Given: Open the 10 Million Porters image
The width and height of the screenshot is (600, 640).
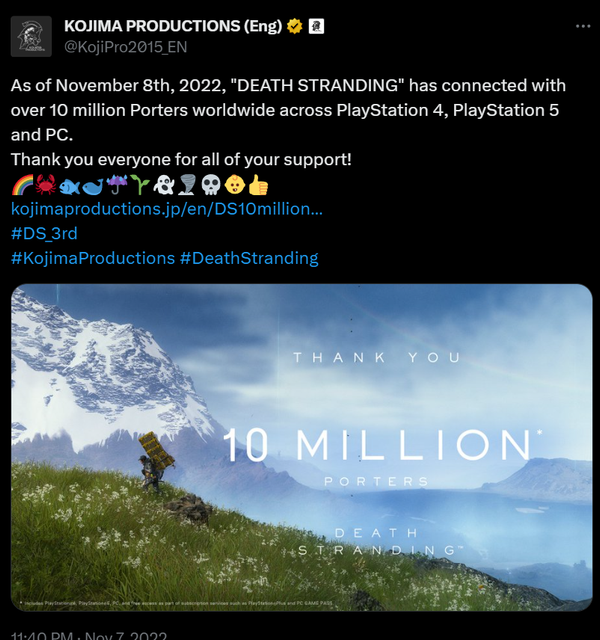Looking at the screenshot, I should [302, 447].
